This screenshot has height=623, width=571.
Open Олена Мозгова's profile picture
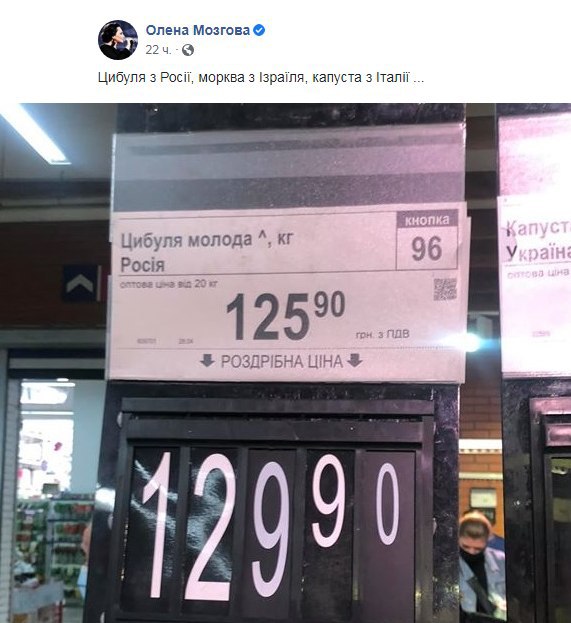pos(118,40)
